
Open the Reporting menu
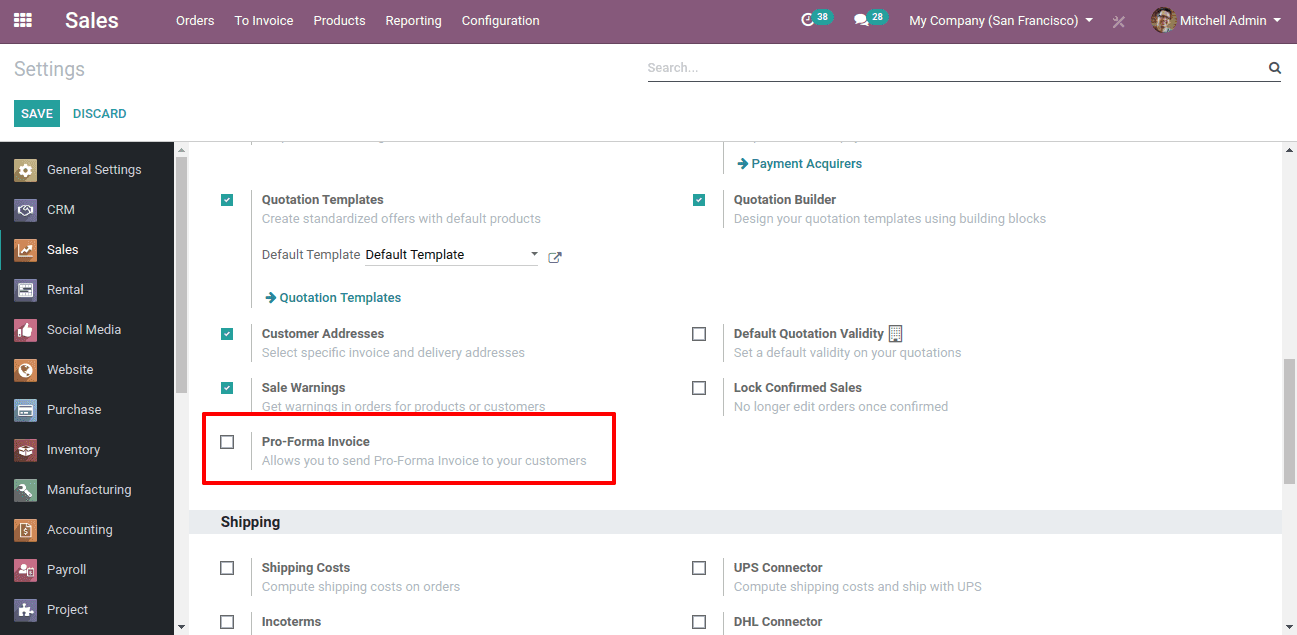click(413, 20)
